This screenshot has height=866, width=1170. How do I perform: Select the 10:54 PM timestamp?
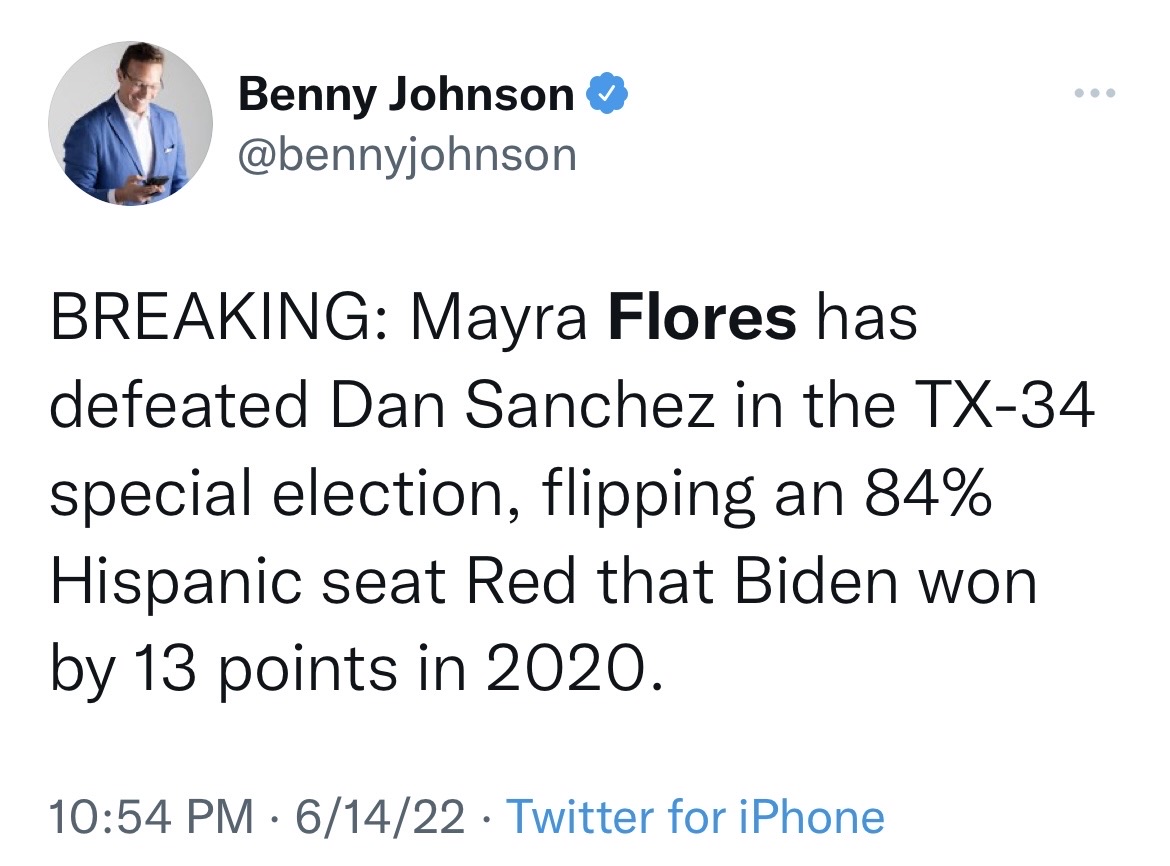click(151, 816)
